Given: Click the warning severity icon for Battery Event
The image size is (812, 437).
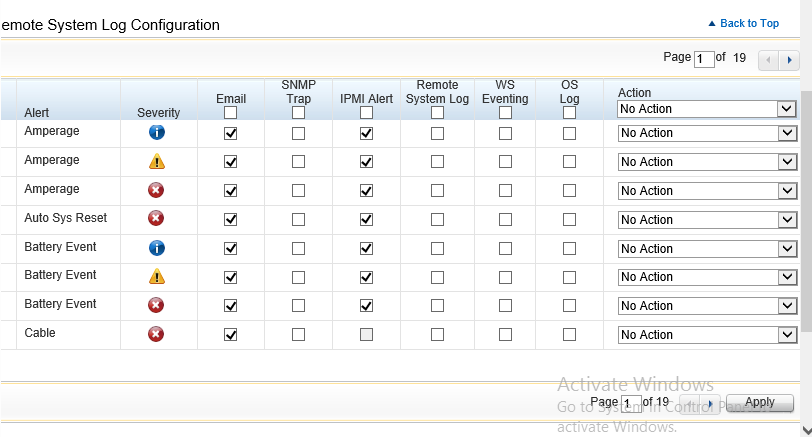Looking at the screenshot, I should (x=157, y=277).
